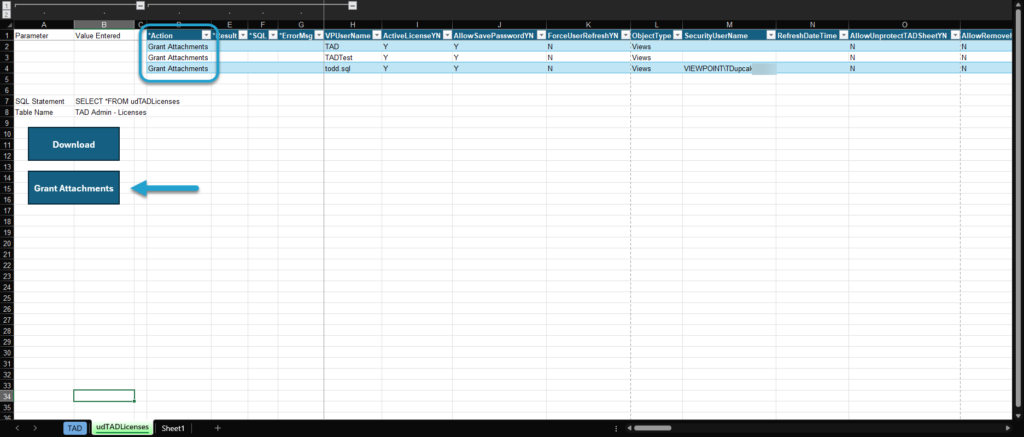
Task: Click Grant Attachments cell in row 4
Action: click(179, 68)
